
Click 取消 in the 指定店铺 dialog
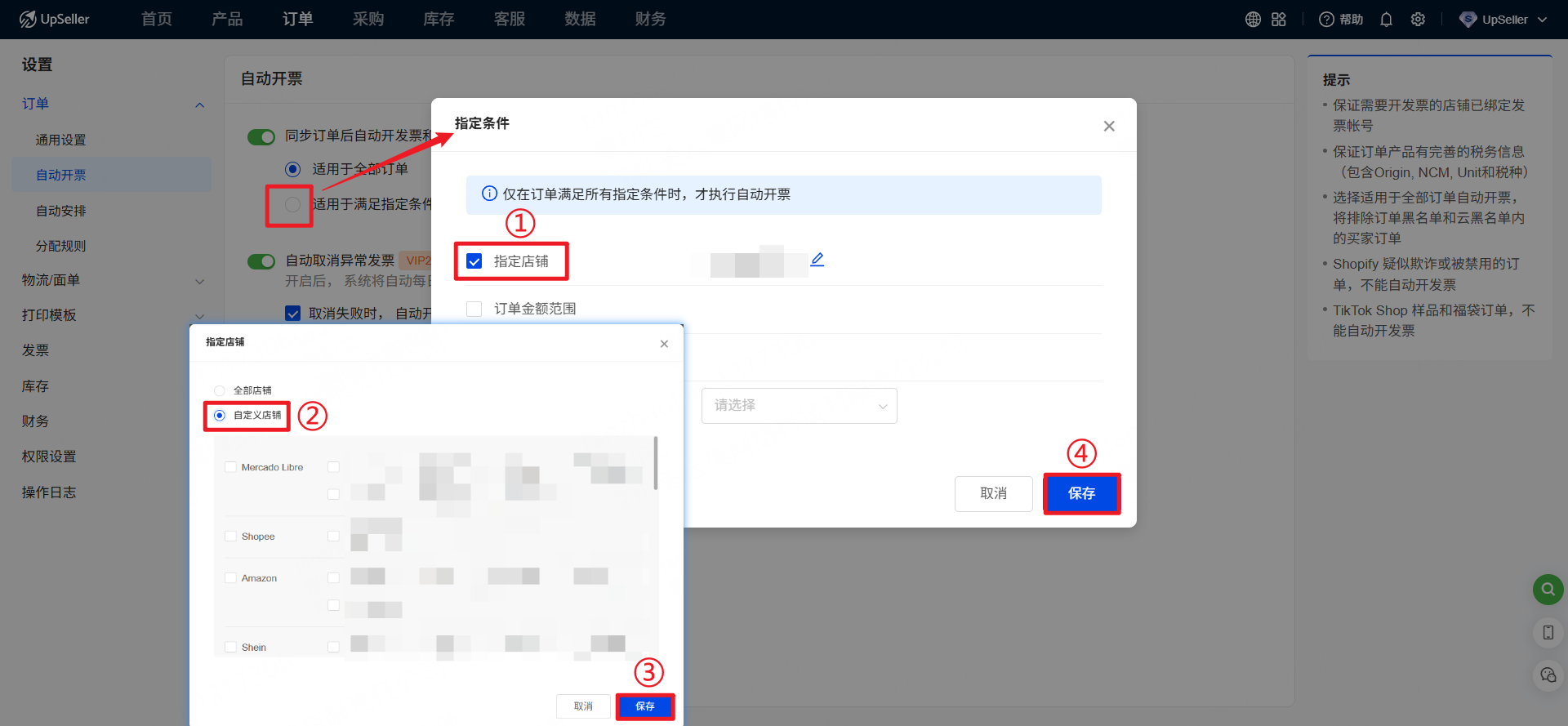coord(583,706)
